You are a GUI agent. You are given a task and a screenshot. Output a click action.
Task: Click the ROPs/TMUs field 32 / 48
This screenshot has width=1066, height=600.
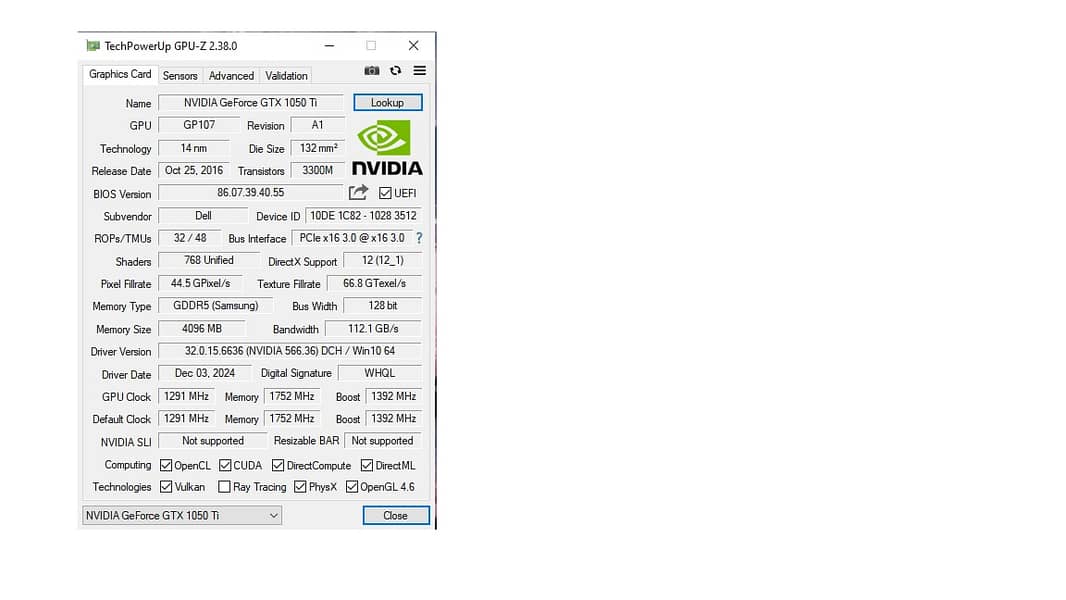[x=190, y=239]
